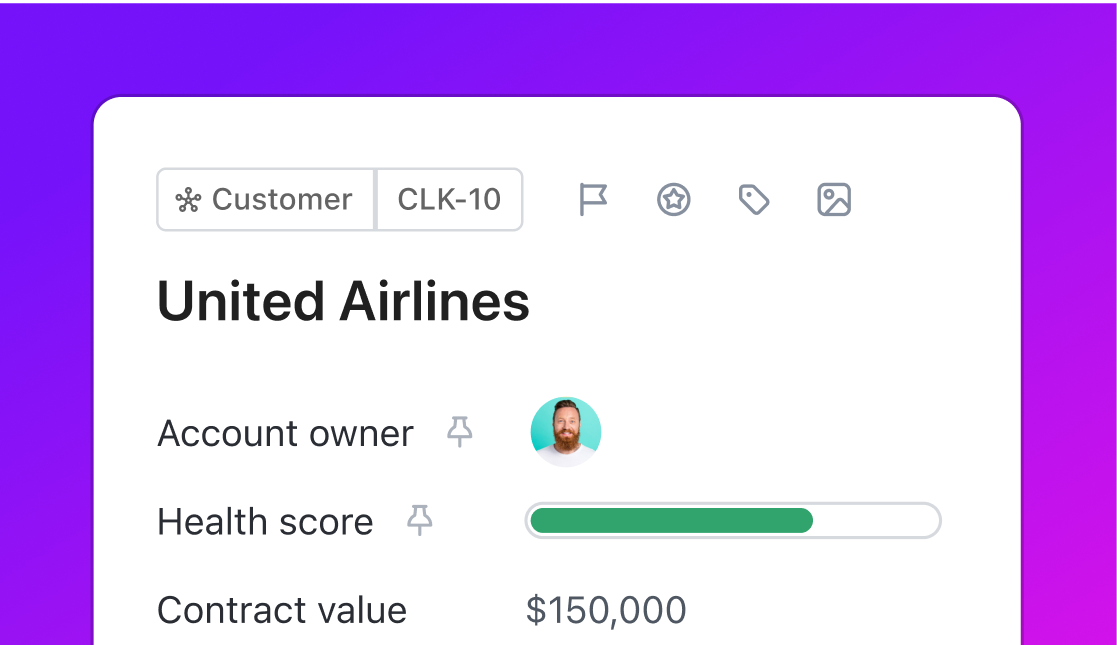Click the word Customer in badge

click(282, 200)
